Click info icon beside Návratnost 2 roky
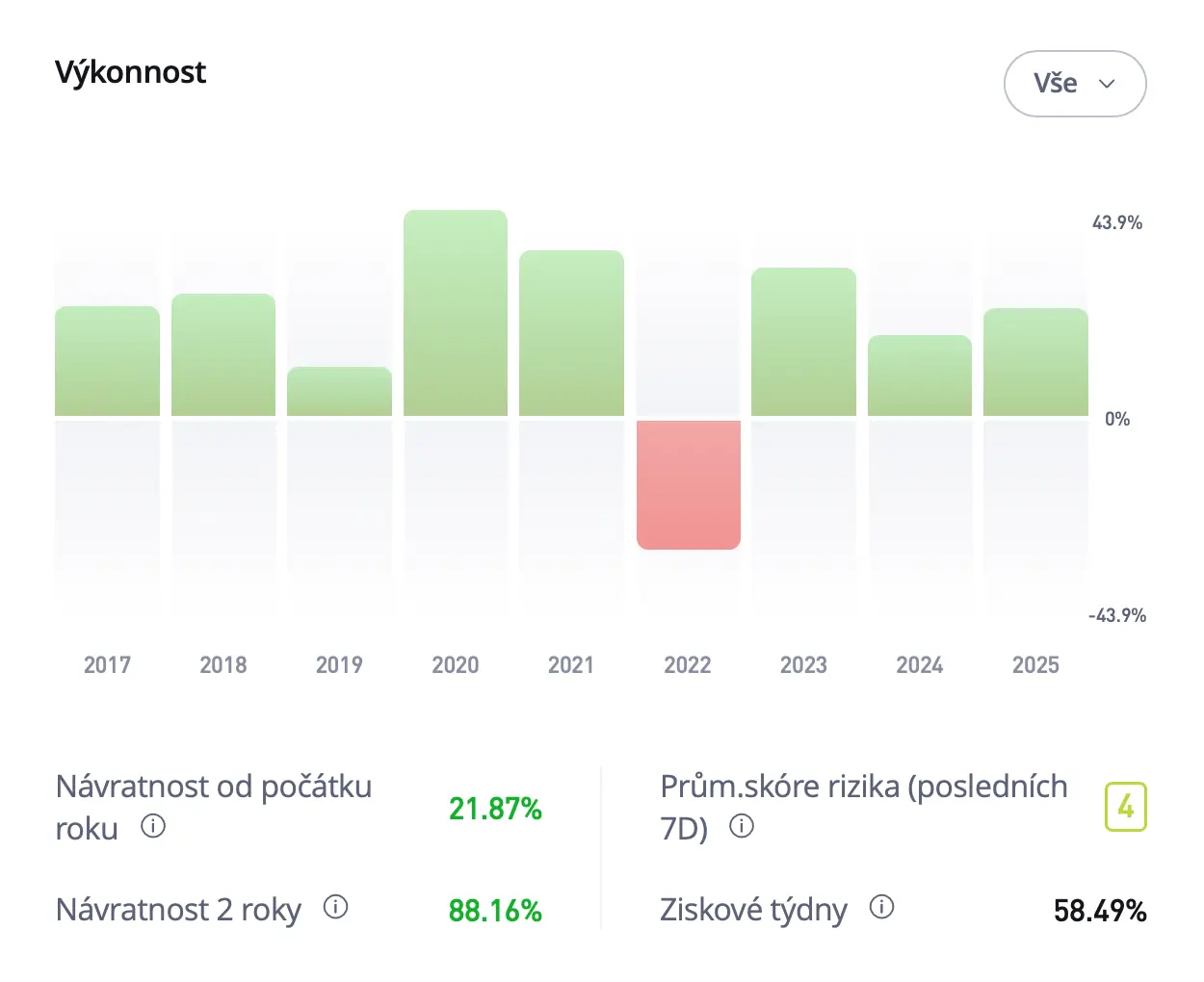 click(335, 907)
